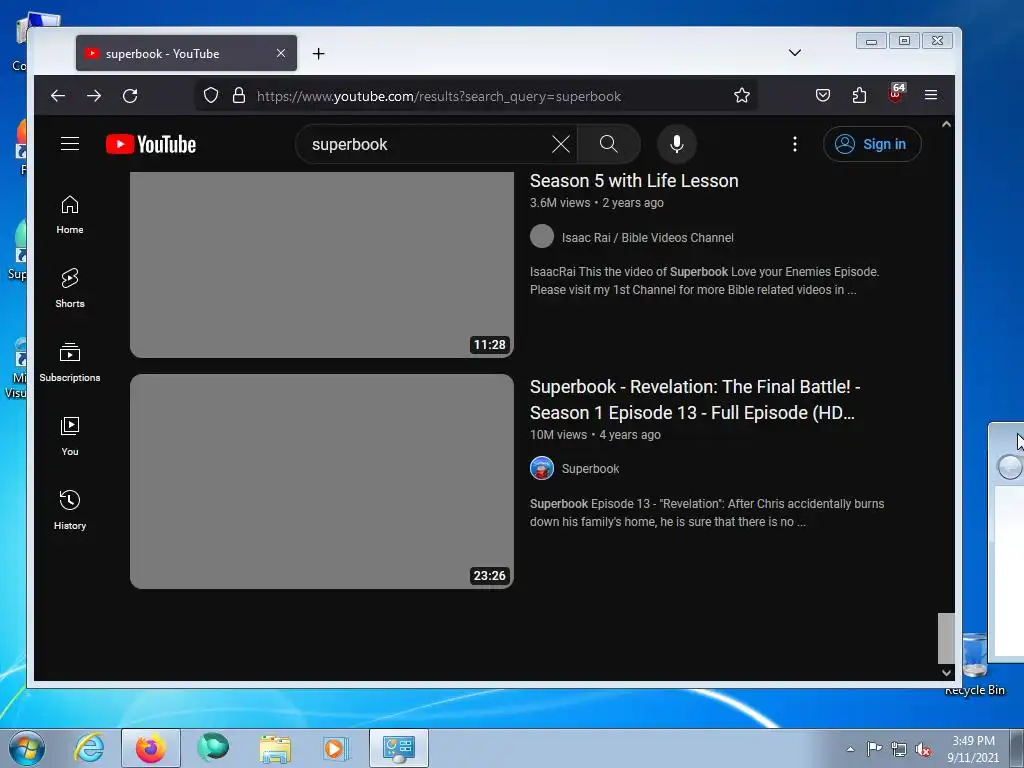
Task: Reload the current page
Action: click(x=130, y=96)
